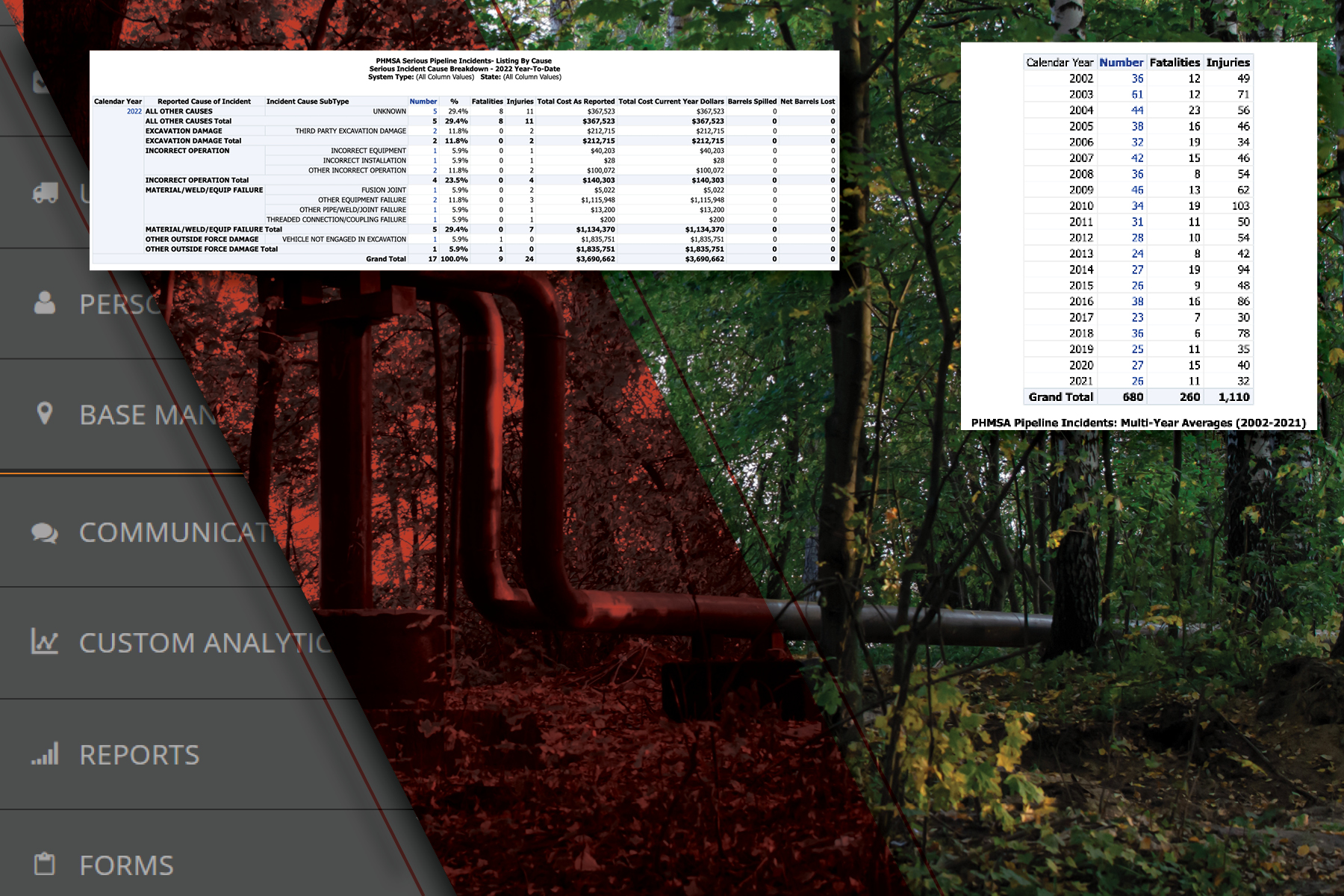Open the REPORTS menu item
Screen dimensions: 1344x896
coord(139,755)
